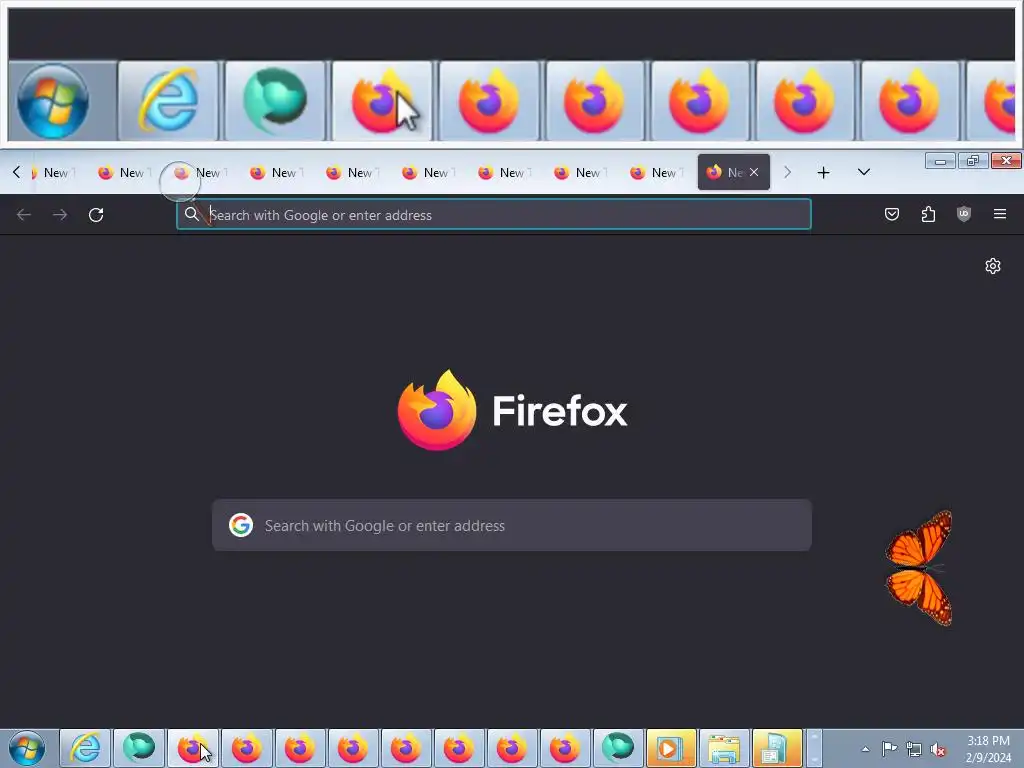Image resolution: width=1024 pixels, height=768 pixels.
Task: Open Windows Media Player from the taskbar
Action: tap(671, 748)
